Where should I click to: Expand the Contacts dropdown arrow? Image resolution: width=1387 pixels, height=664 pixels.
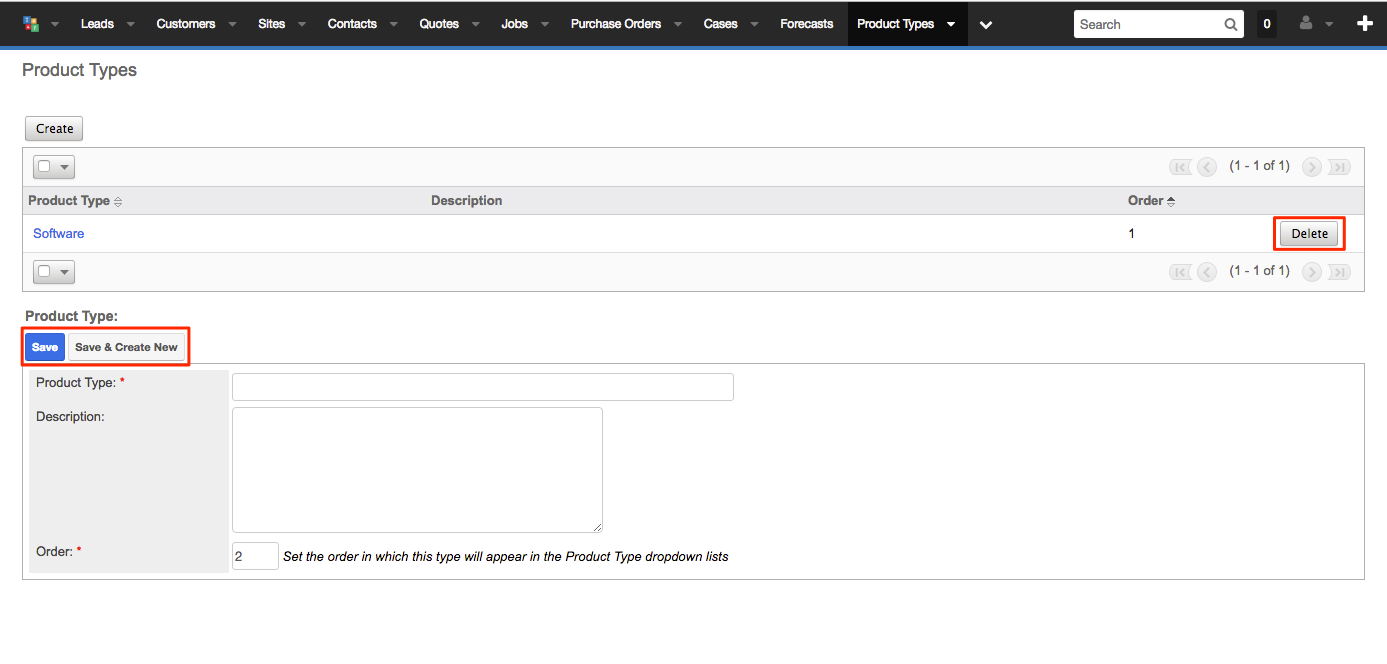(x=394, y=24)
